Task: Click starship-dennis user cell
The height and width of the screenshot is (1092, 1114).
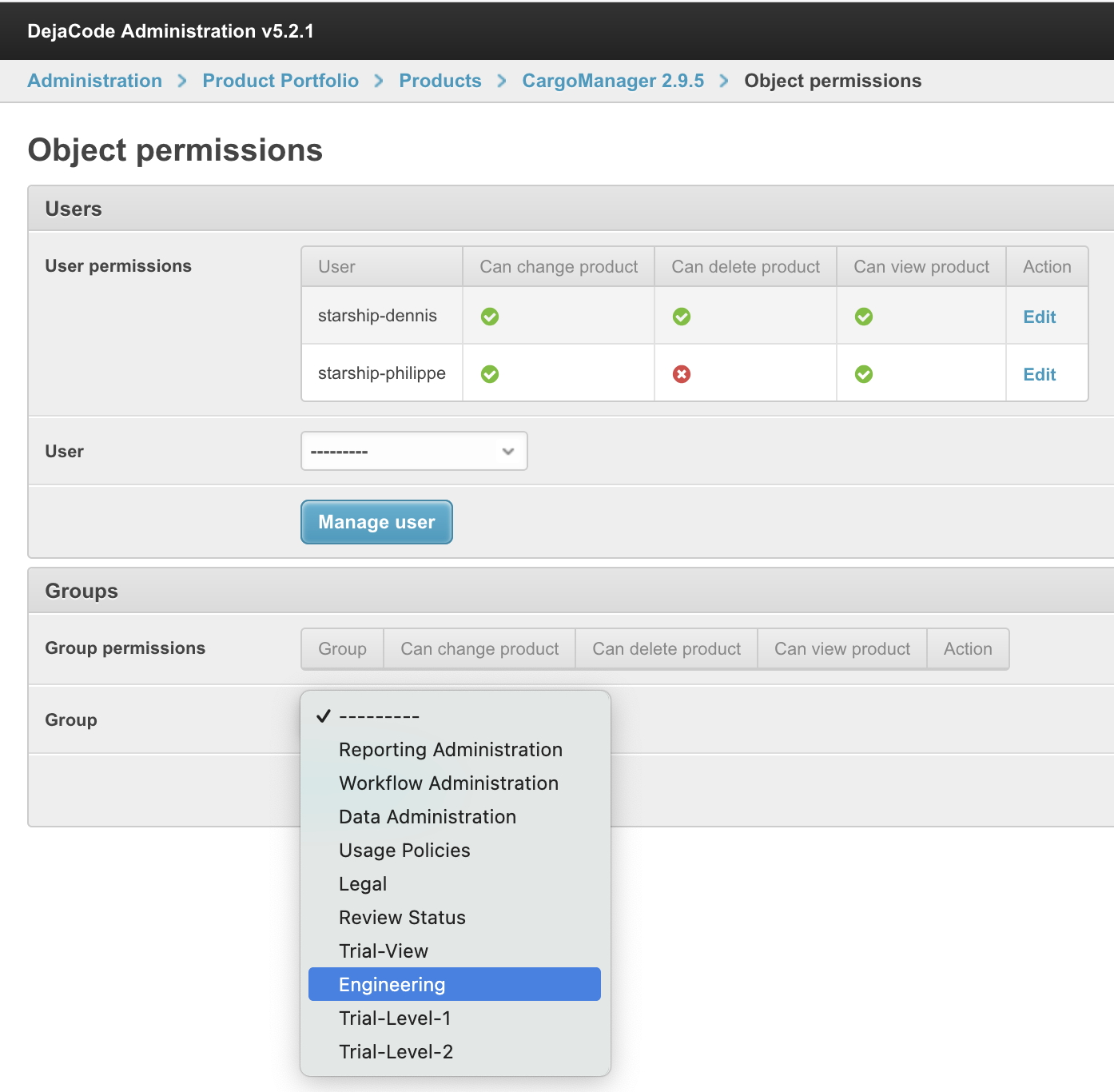Action: pyautogui.click(x=382, y=316)
